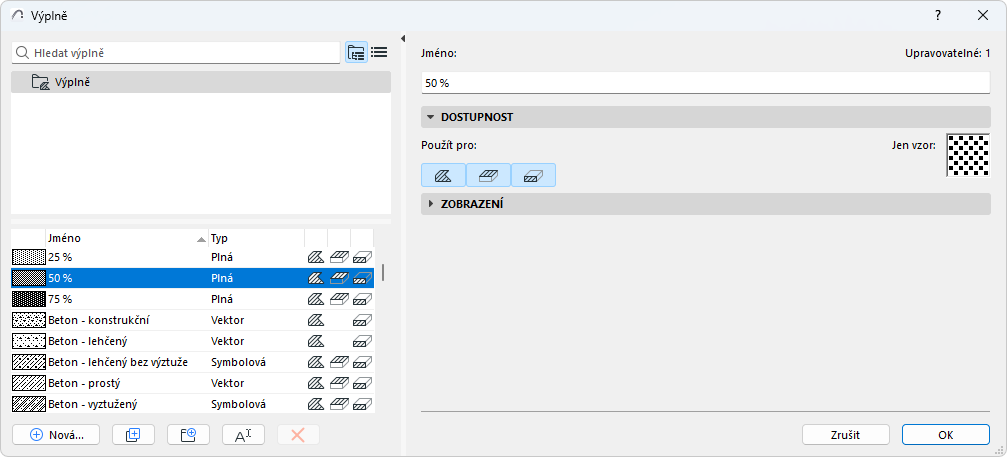Switch to flat list view

coord(379,53)
